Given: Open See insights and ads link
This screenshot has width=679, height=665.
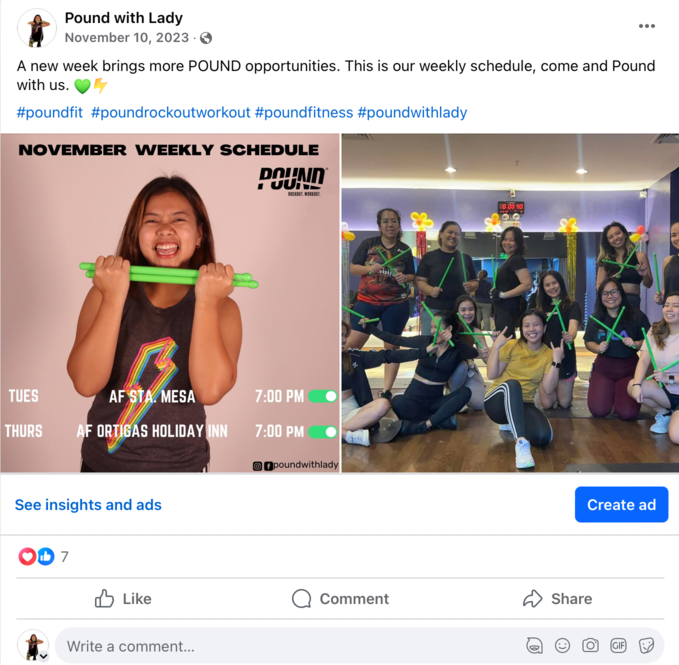Looking at the screenshot, I should [88, 505].
